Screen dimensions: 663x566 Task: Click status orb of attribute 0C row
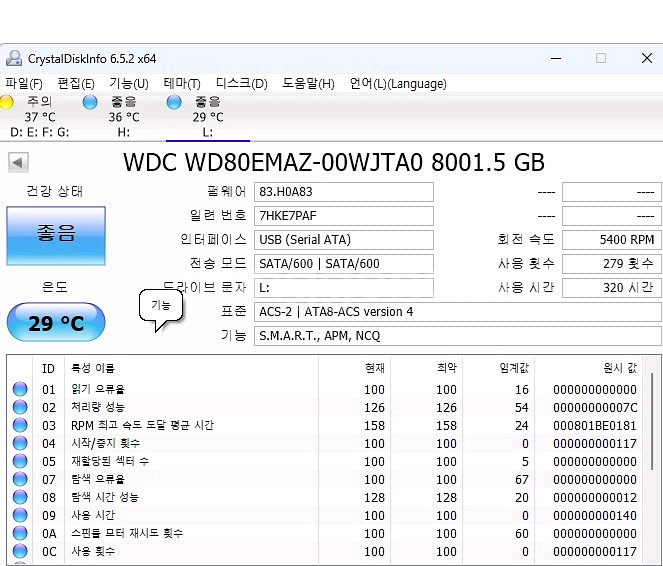[x=20, y=551]
